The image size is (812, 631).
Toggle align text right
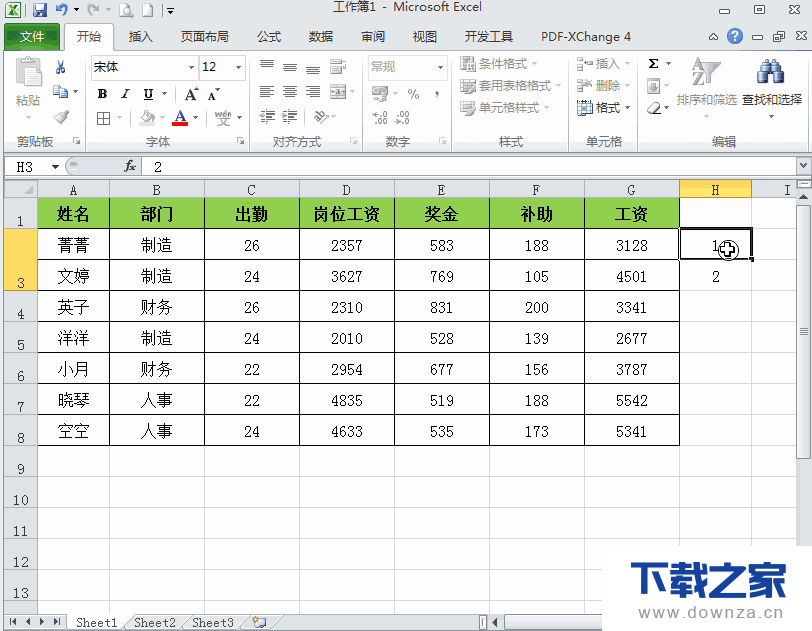point(313,92)
